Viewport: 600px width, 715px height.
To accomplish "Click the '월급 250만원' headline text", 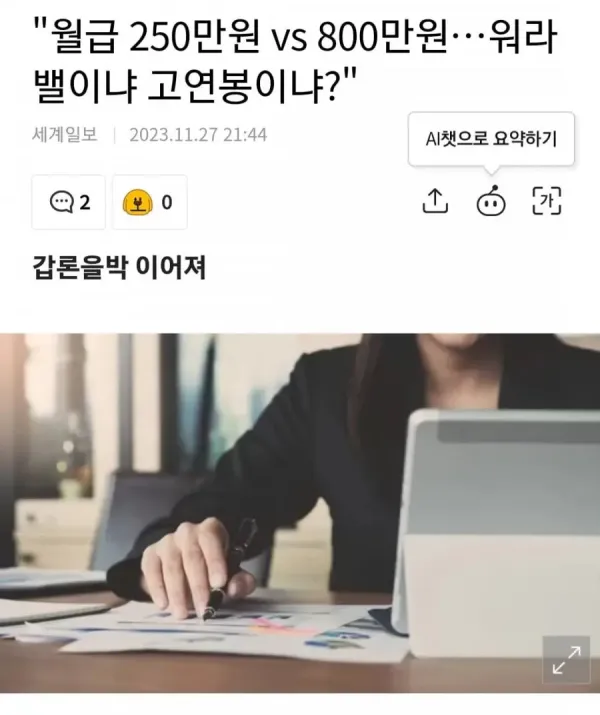I will pyautogui.click(x=156, y=36).
